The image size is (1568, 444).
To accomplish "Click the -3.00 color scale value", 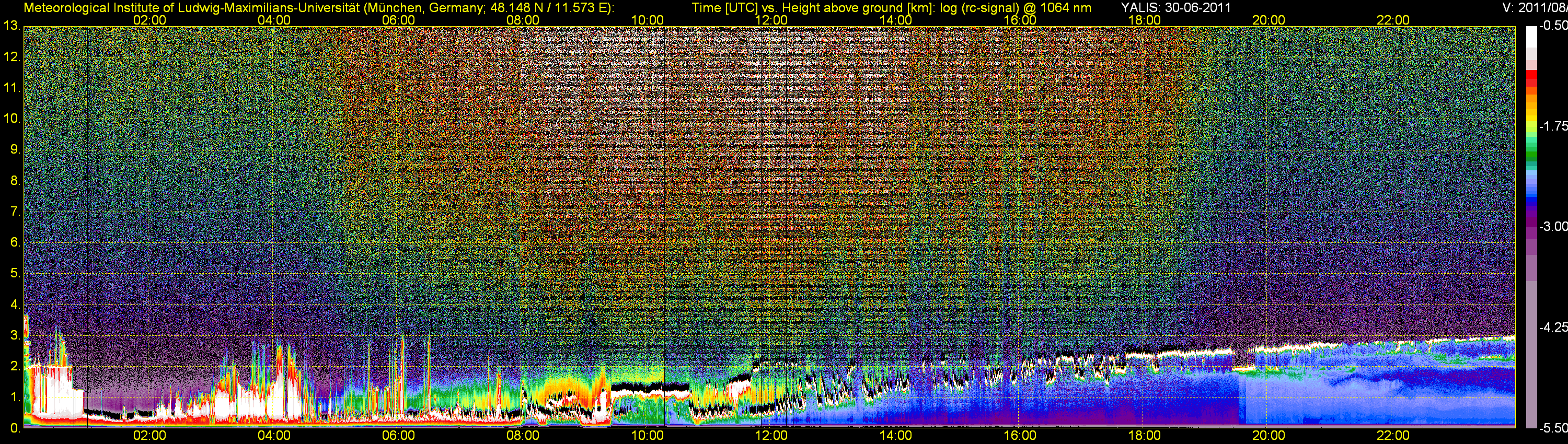I will tap(1553, 227).
